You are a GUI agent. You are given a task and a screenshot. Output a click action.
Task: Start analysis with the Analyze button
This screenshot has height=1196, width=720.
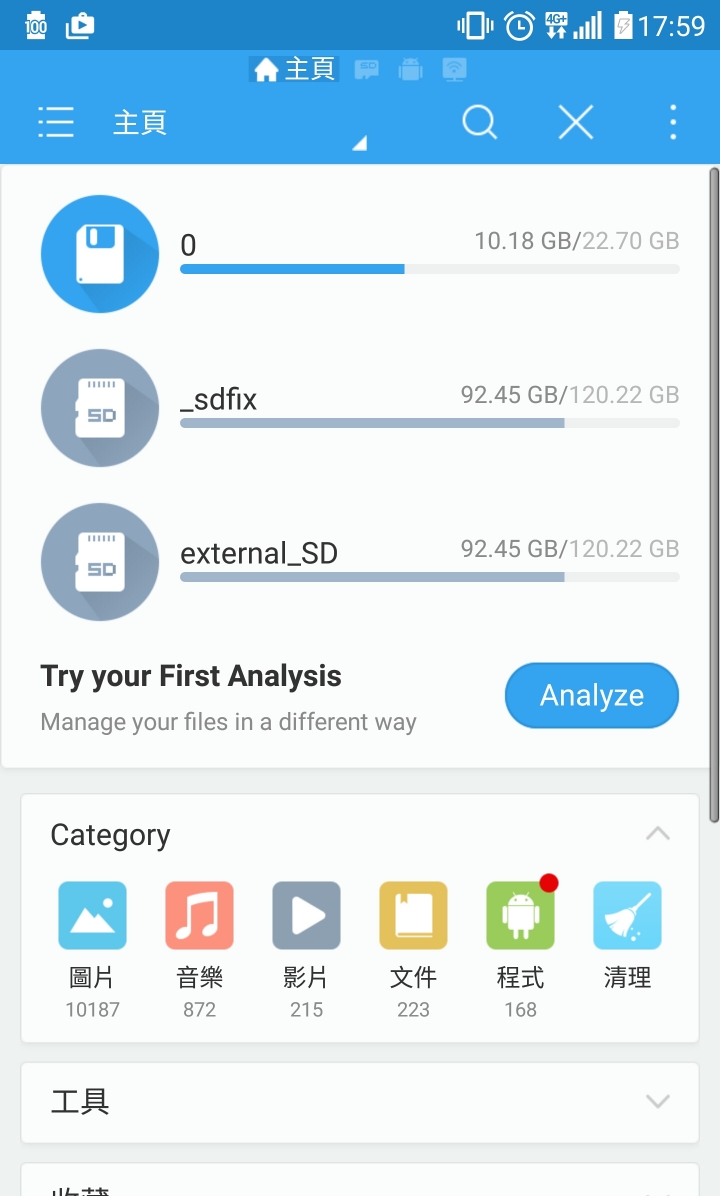[x=592, y=695]
